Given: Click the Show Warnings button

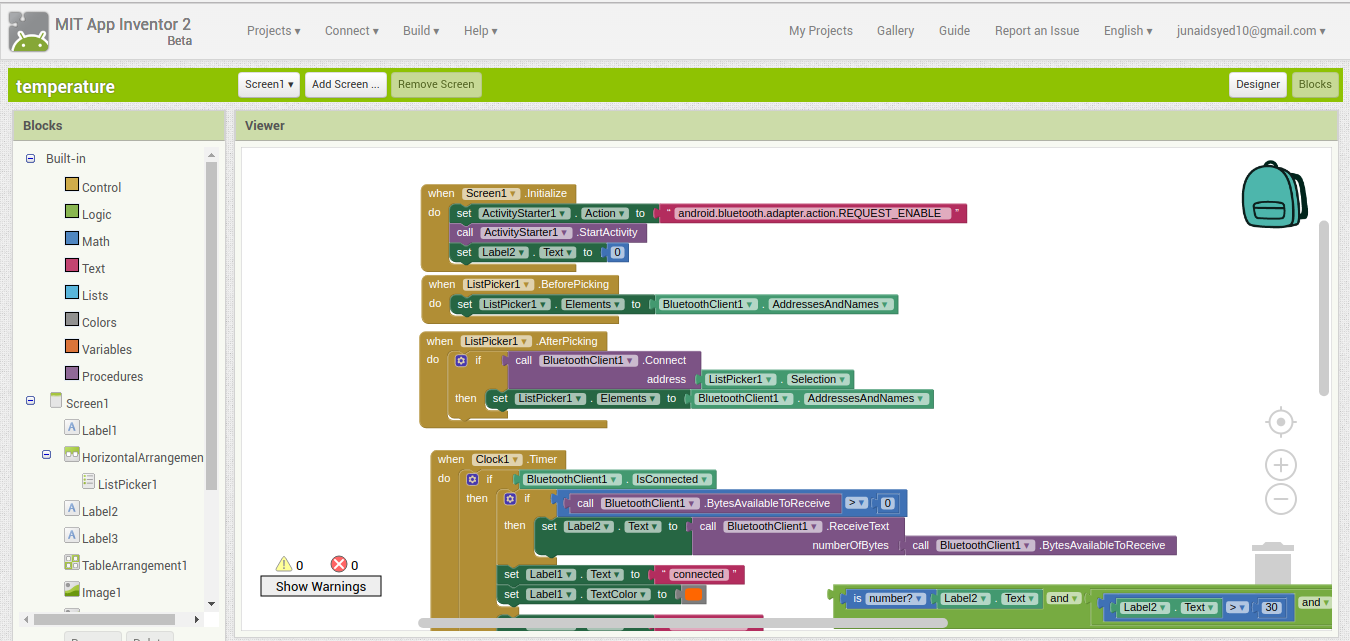Looking at the screenshot, I should (321, 586).
